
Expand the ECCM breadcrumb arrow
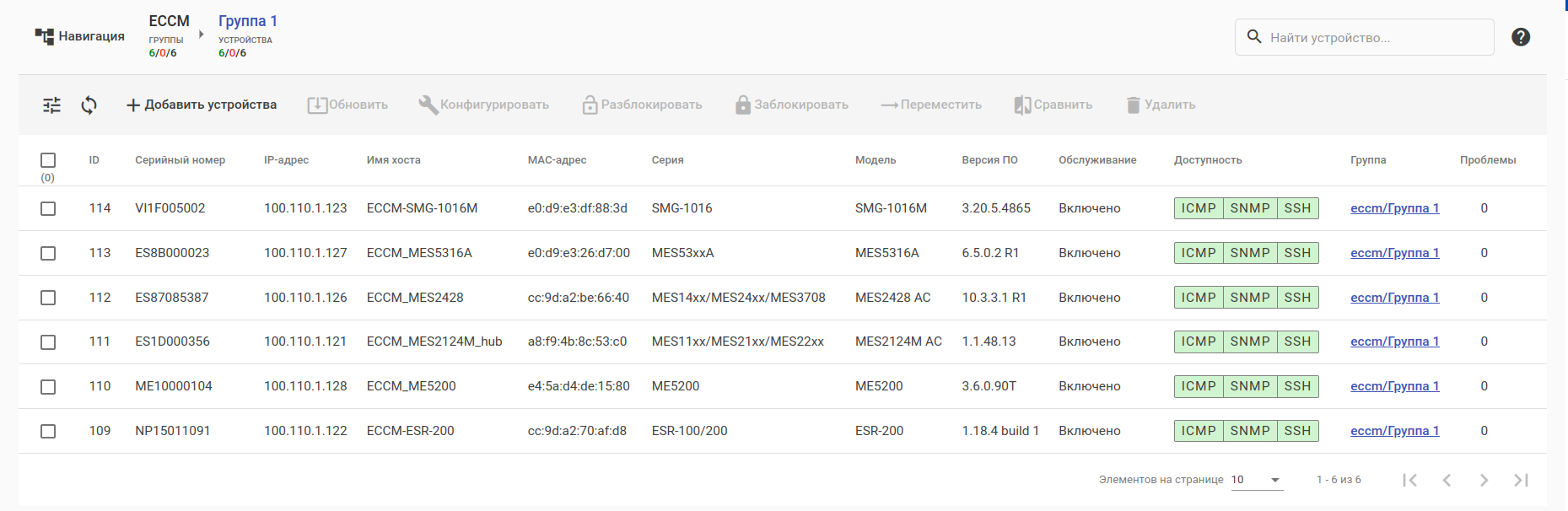pyautogui.click(x=202, y=35)
